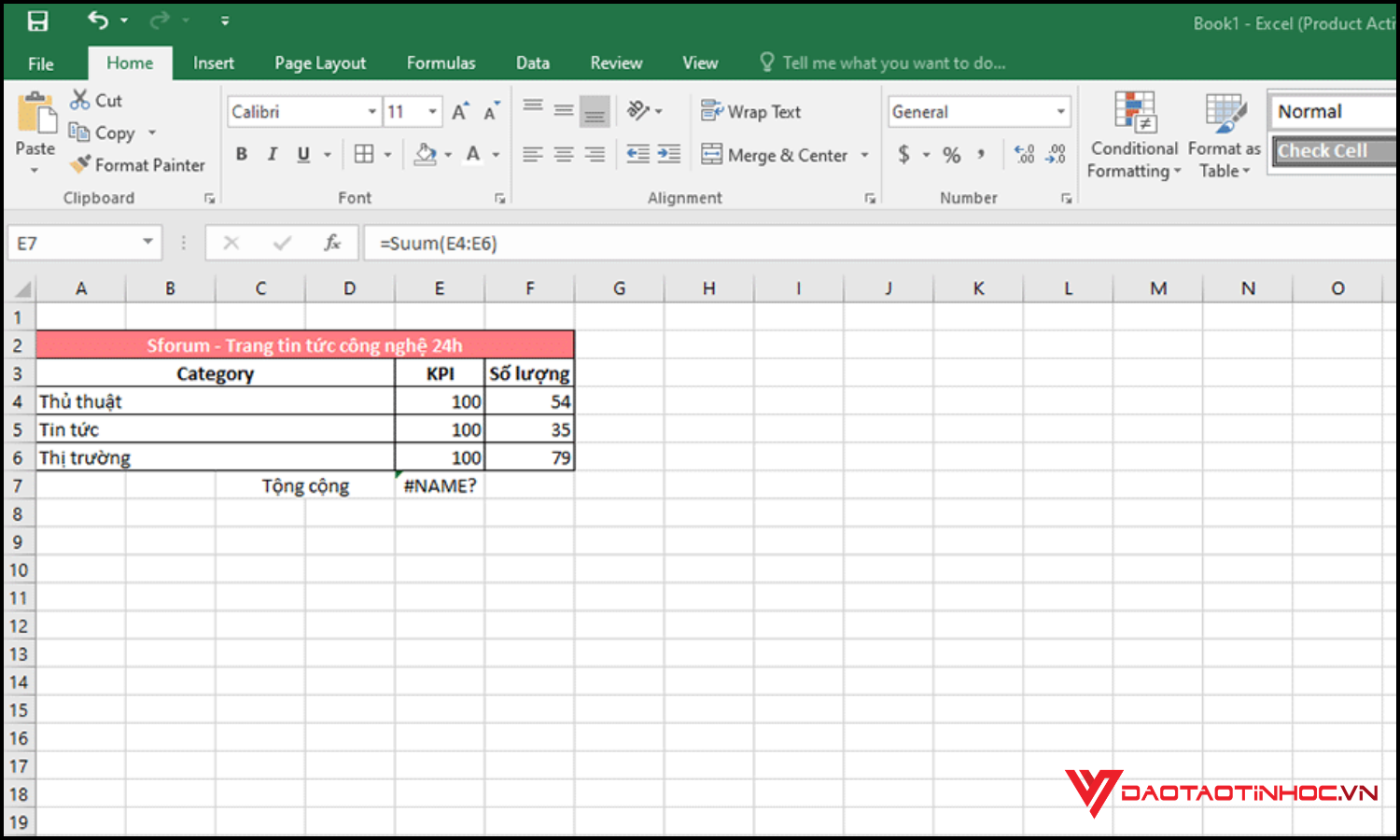Select cell E7 showing the NAME error
Viewport: 1400px width, 840px height.
tap(440, 485)
